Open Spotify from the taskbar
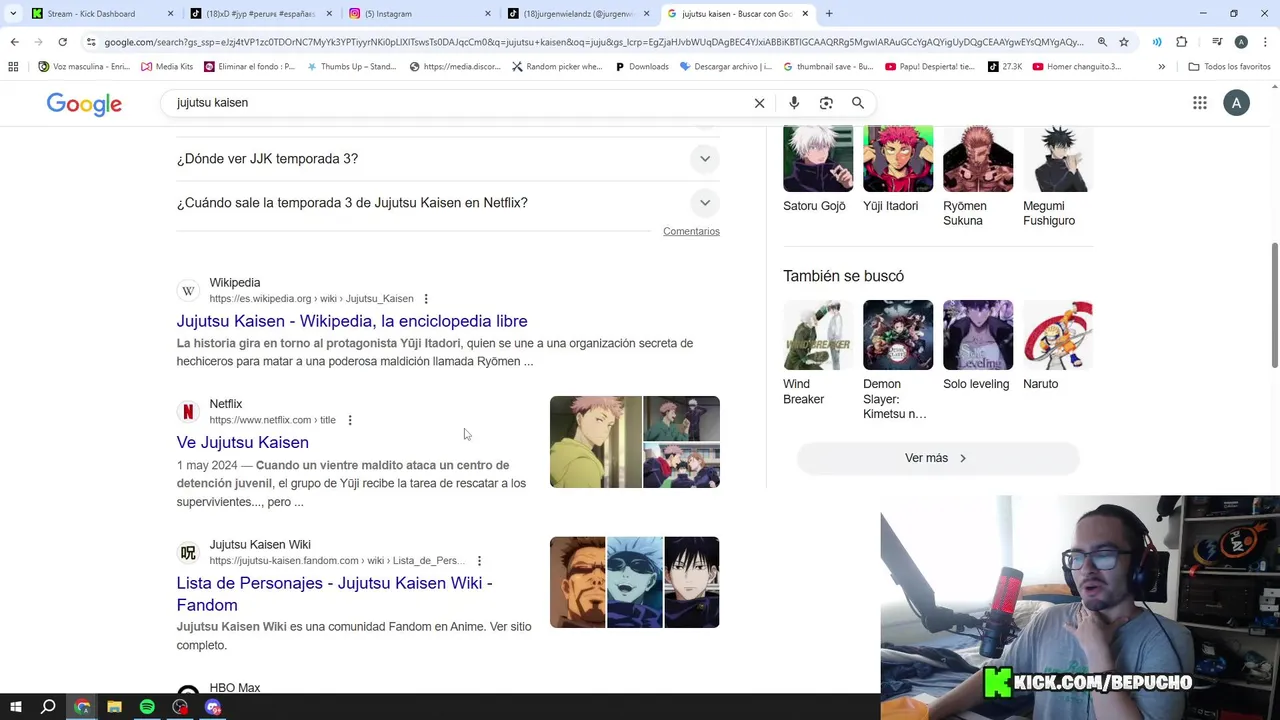The height and width of the screenshot is (720, 1280). [x=147, y=707]
